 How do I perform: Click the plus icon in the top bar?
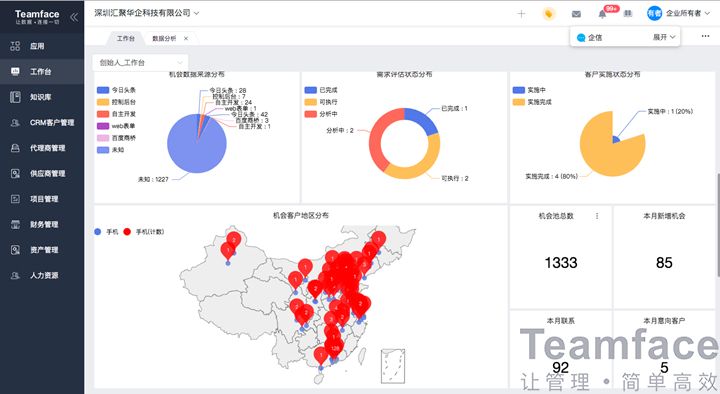(x=521, y=14)
